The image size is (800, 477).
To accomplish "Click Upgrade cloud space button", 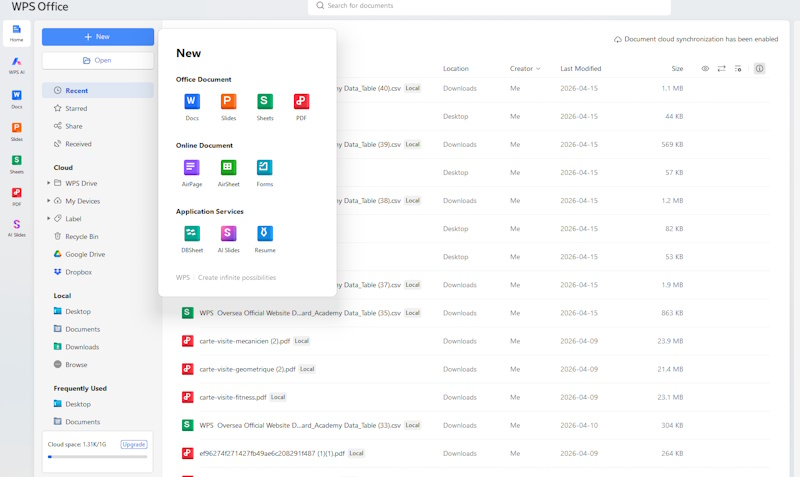I will tap(134, 444).
